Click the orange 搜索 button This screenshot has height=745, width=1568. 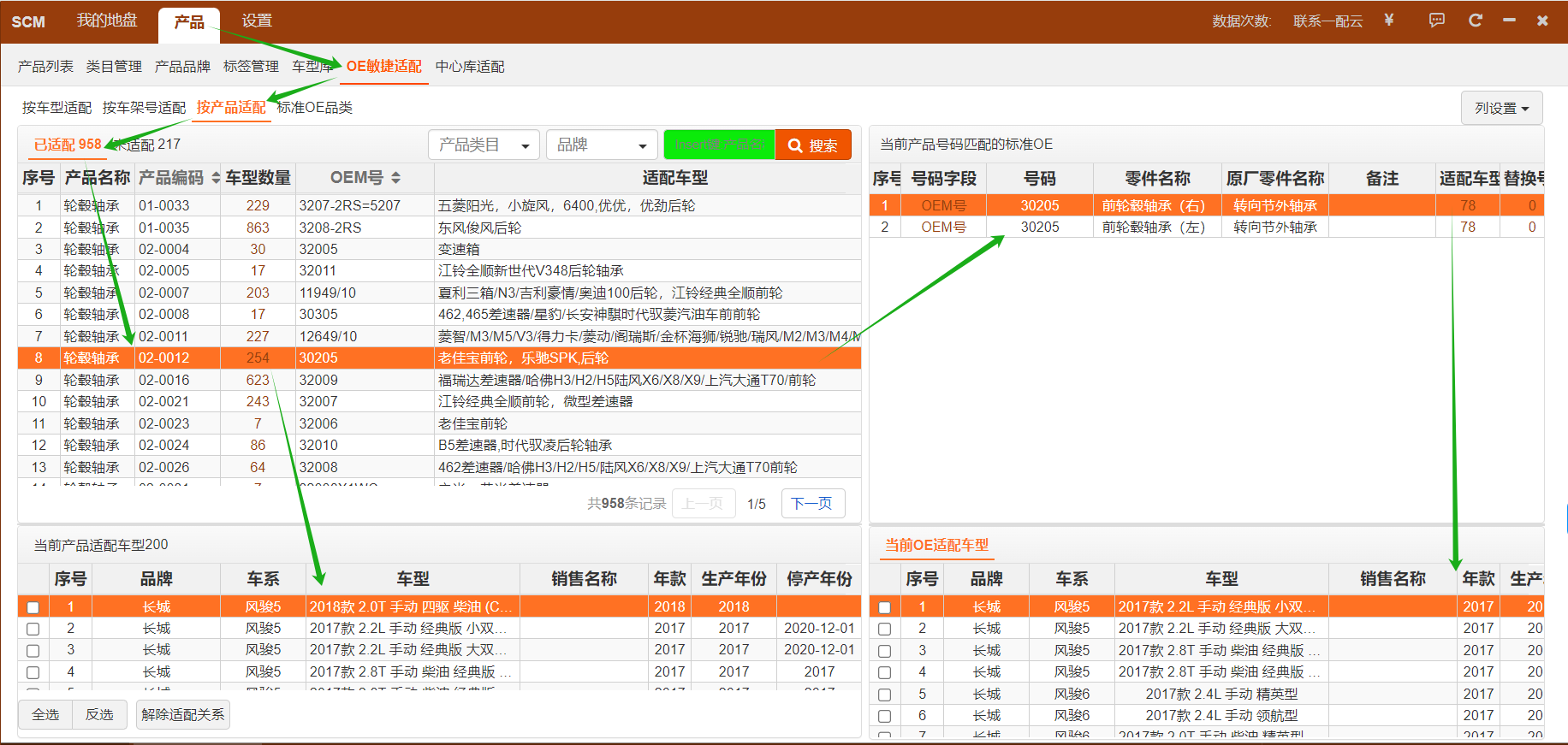813,145
